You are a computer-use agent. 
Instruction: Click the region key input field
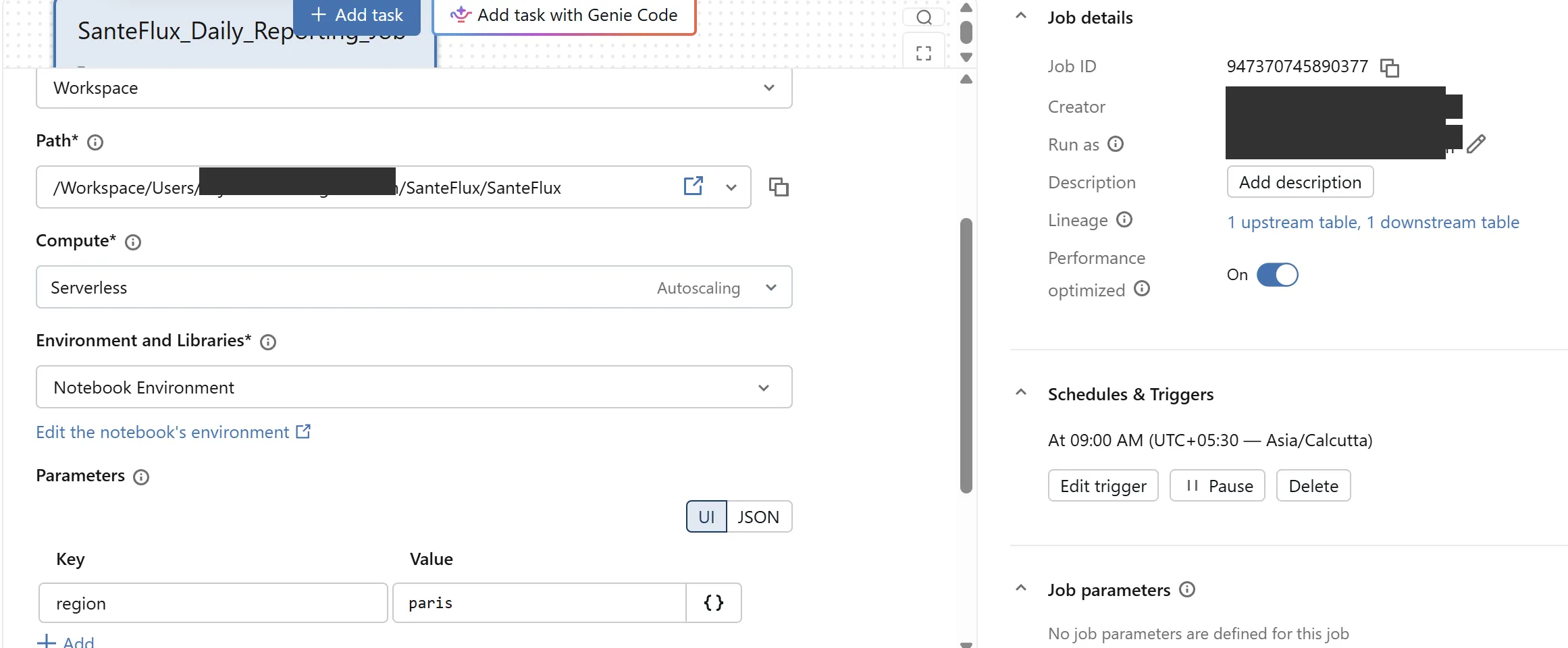tap(213, 603)
